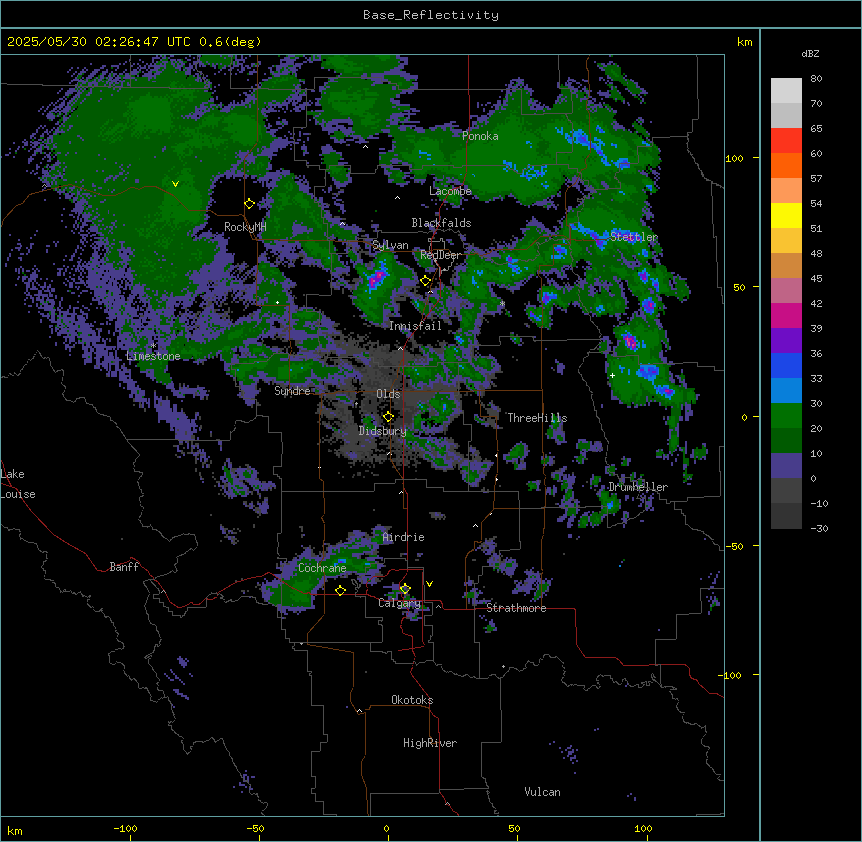This screenshot has height=842, width=862.
Task: Click the Drumheller town label
Action: [x=638, y=487]
